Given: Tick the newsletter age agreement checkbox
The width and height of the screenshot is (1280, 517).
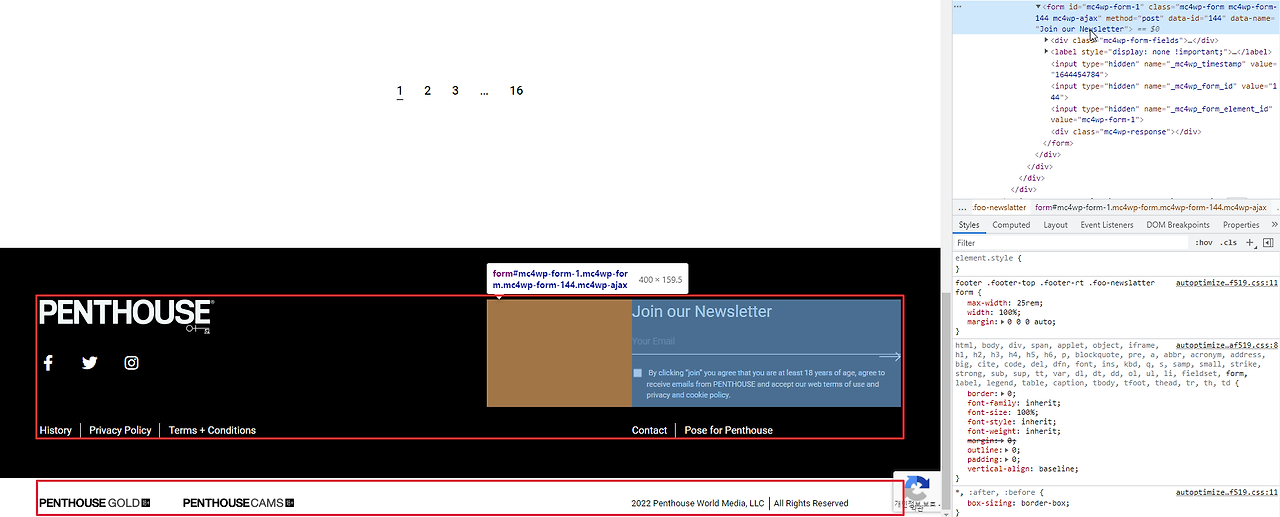Looking at the screenshot, I should 638,373.
